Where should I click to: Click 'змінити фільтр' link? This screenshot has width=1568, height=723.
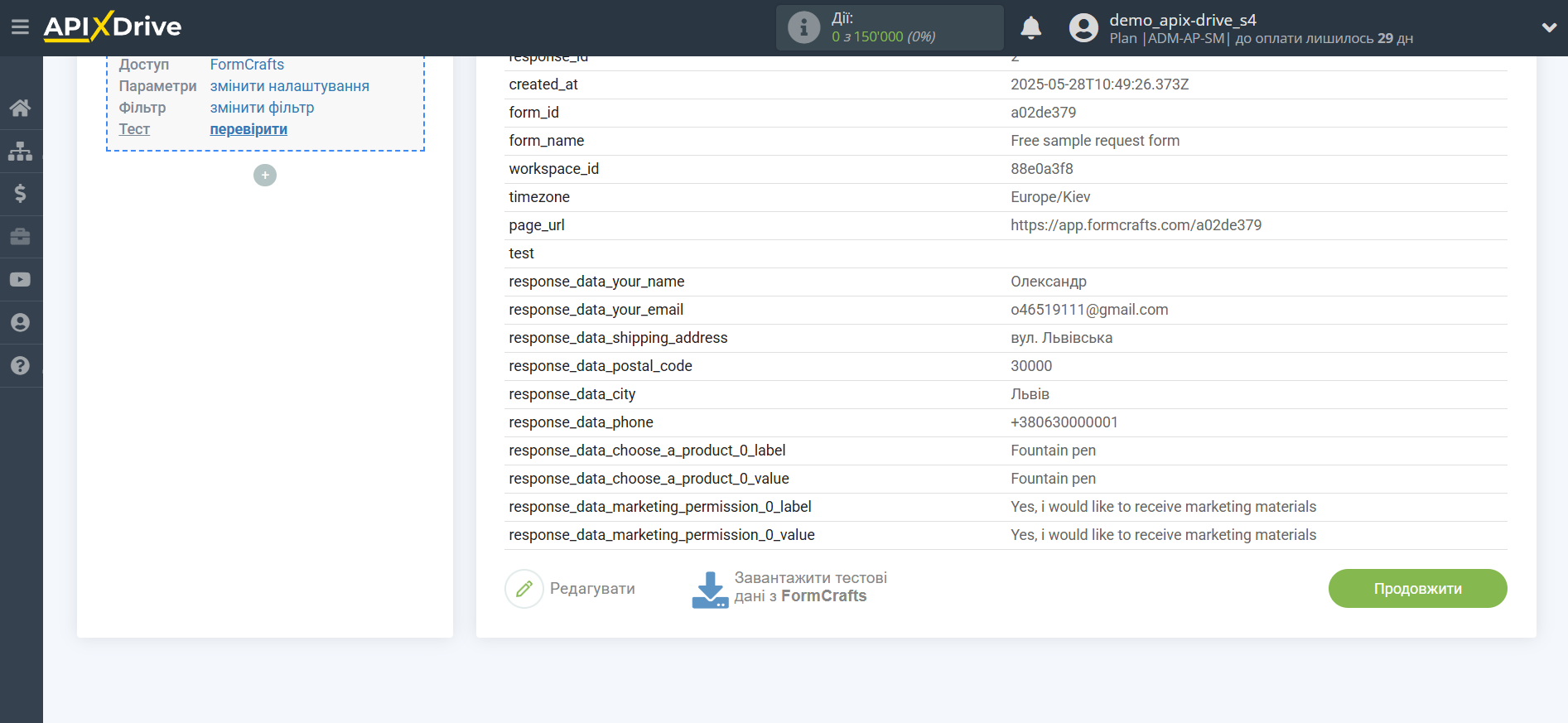point(262,108)
